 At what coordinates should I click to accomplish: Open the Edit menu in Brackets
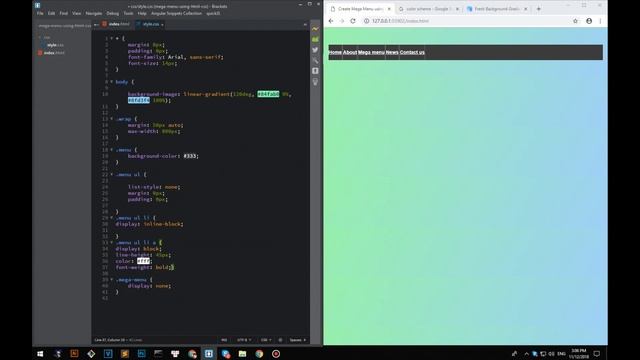51,13
